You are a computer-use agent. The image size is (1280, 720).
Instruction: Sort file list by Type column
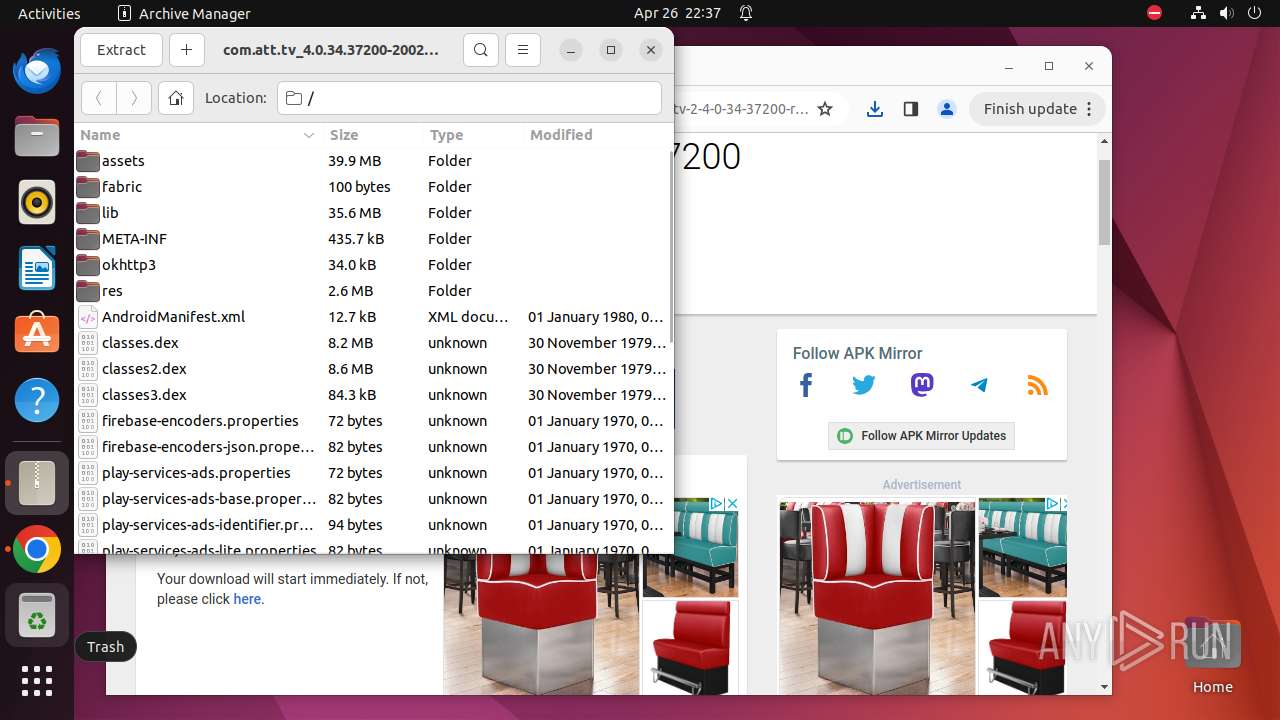click(472, 135)
